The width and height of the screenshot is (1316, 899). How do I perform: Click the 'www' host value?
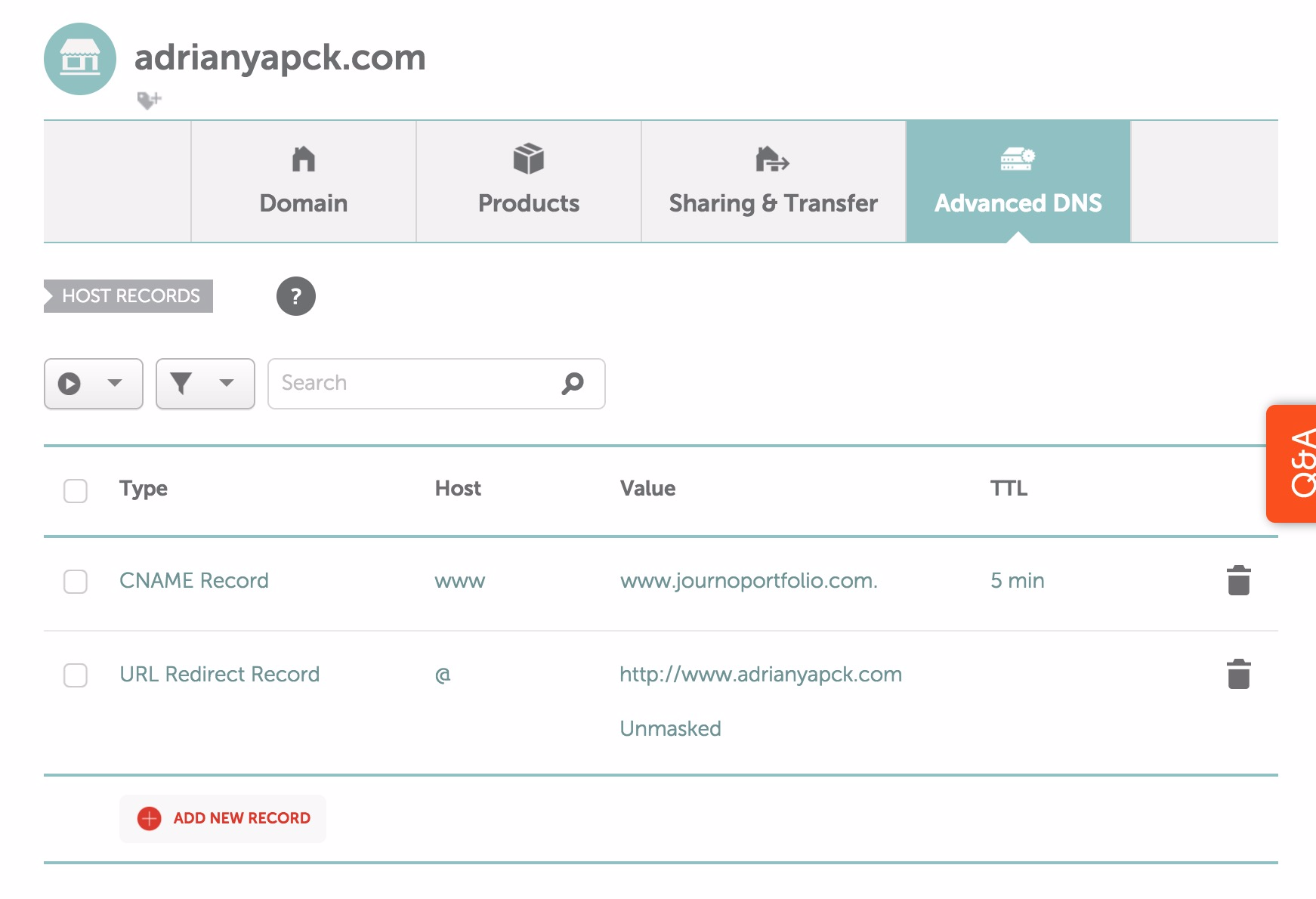[460, 581]
